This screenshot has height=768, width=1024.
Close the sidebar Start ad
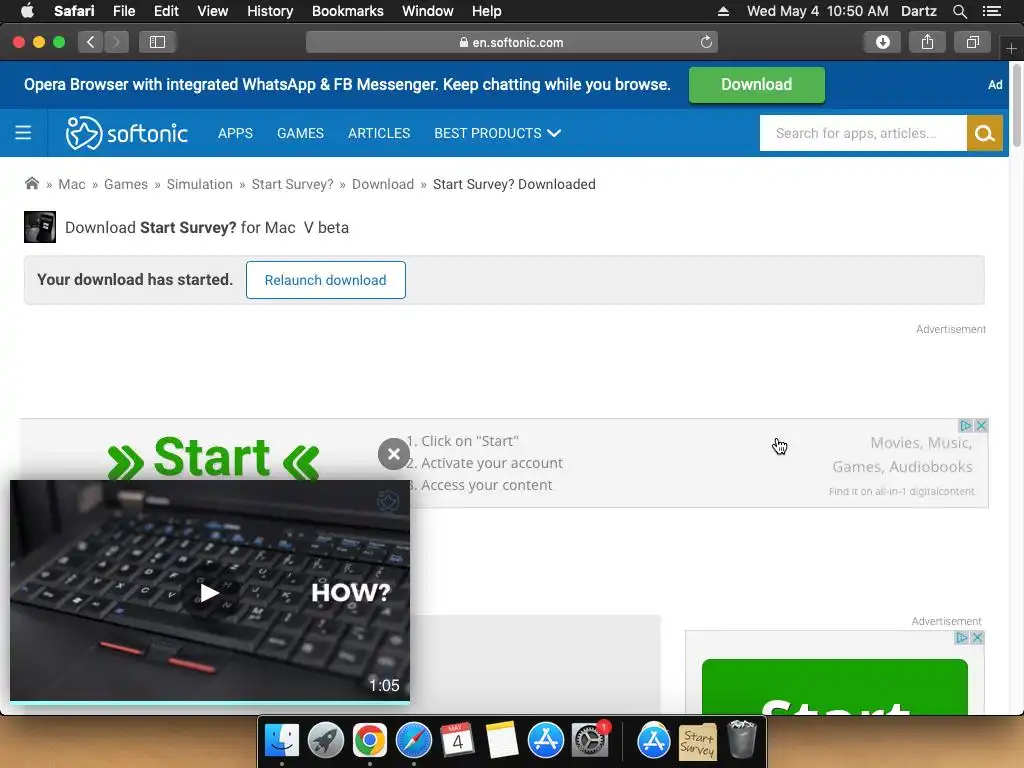[x=977, y=637]
